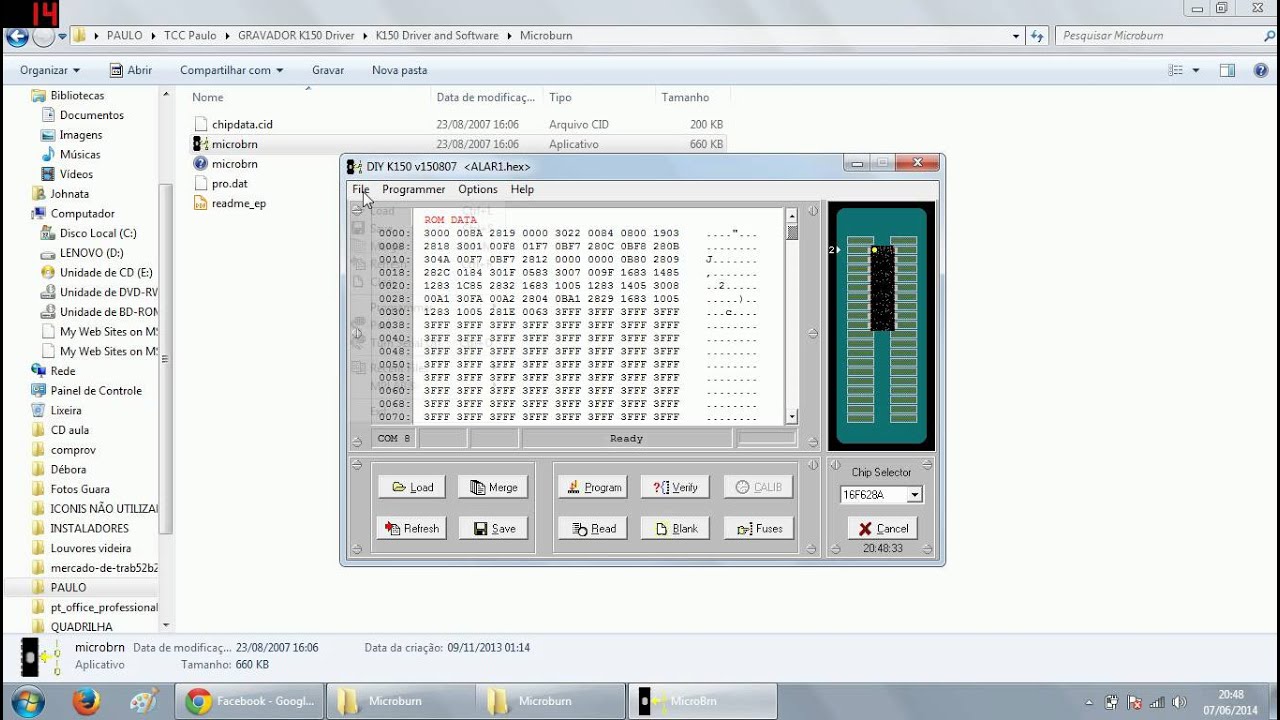Click the Nova pasta button

[x=399, y=70]
